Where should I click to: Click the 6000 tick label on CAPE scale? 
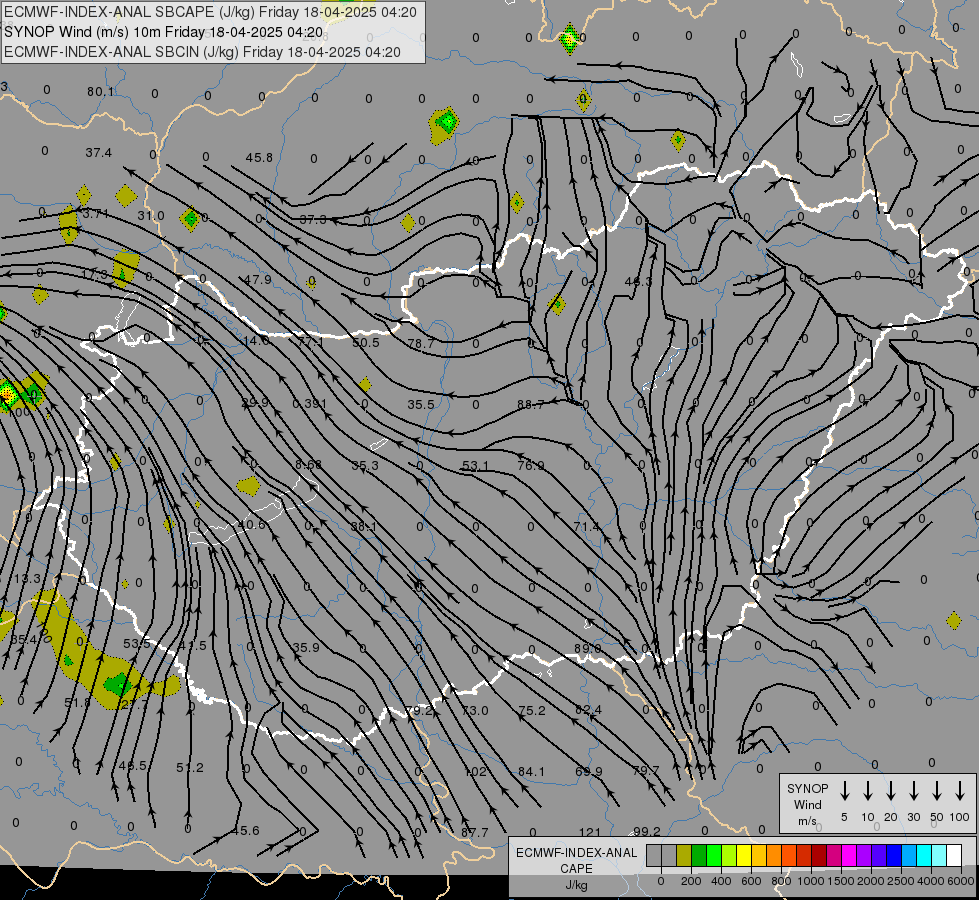click(961, 881)
